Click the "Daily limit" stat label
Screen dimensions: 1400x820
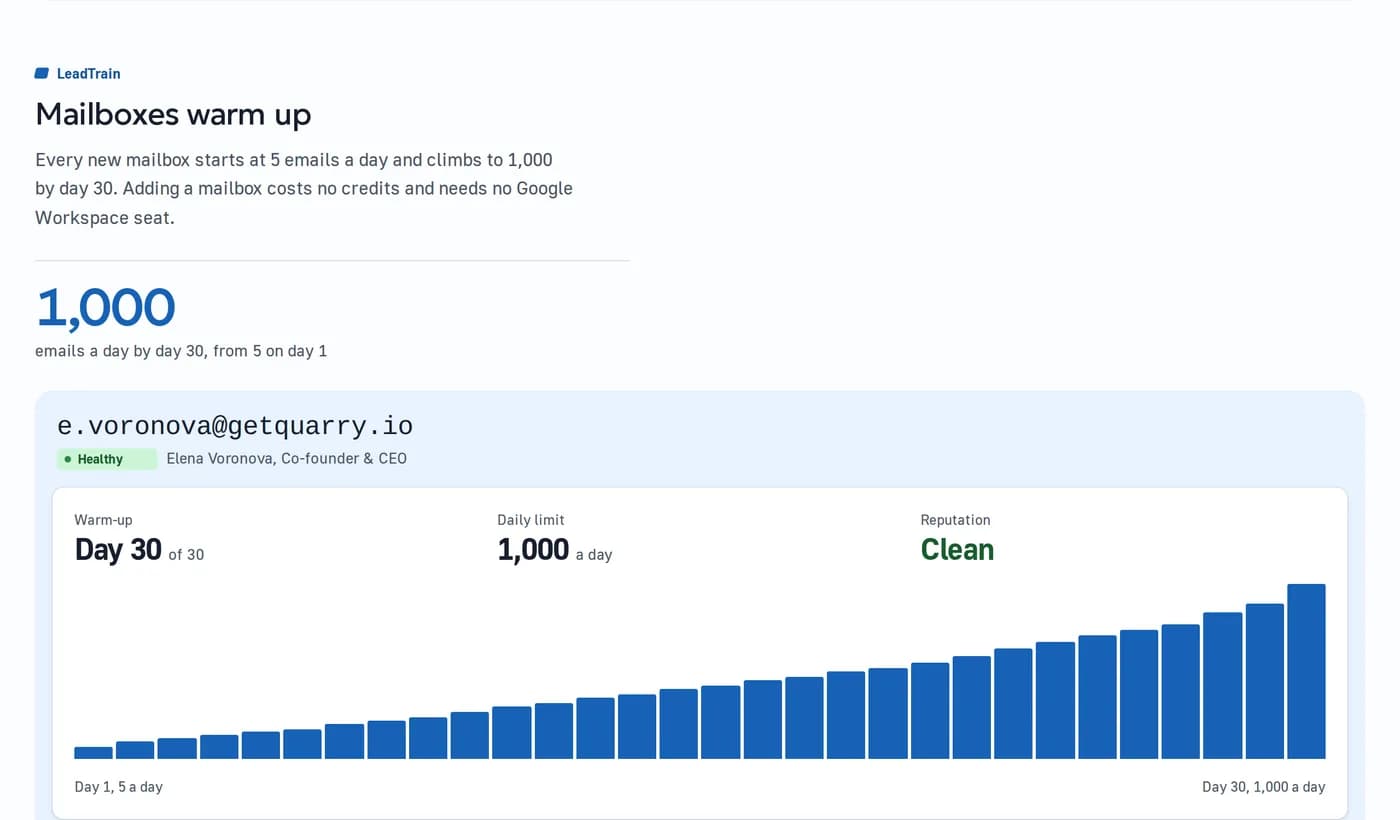point(531,520)
